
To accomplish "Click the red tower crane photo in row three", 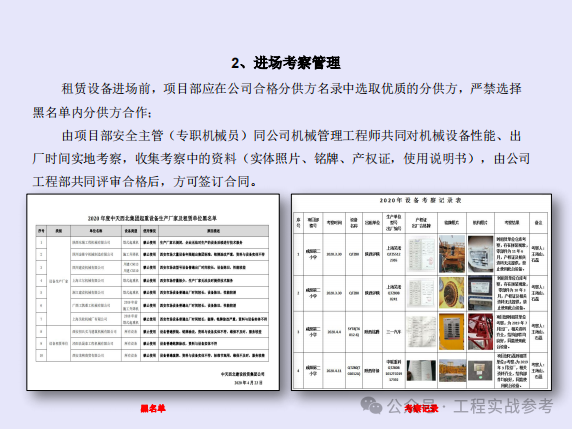I will pos(480,332).
